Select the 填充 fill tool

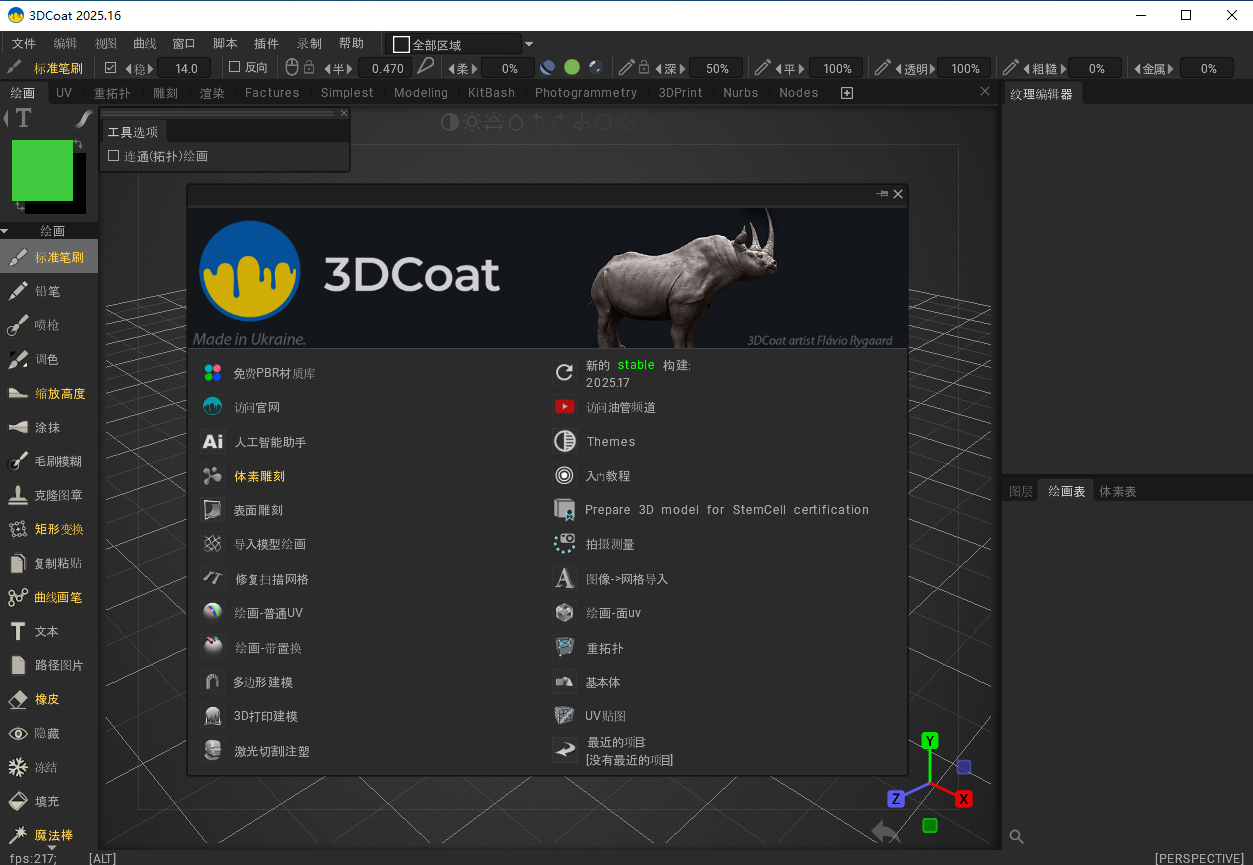click(x=47, y=801)
